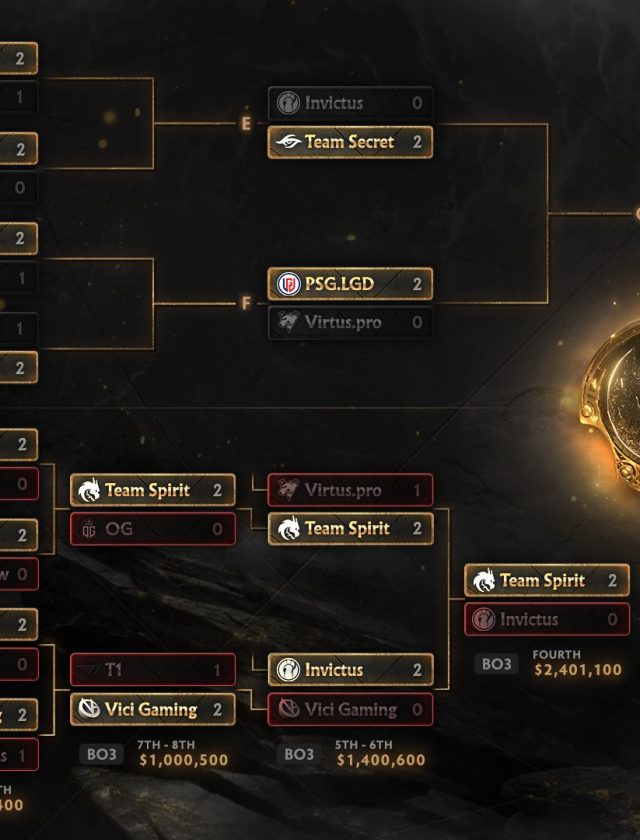This screenshot has width=640, height=840.
Task: Select Invictus logo beating Vici Gaming
Action: [288, 670]
